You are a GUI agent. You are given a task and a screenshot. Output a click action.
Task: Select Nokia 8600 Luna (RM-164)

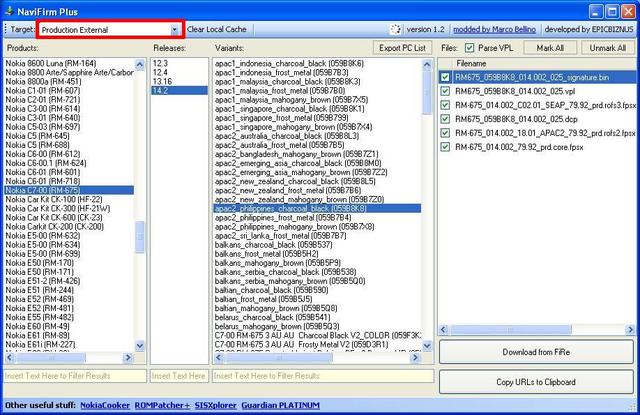coord(69,63)
